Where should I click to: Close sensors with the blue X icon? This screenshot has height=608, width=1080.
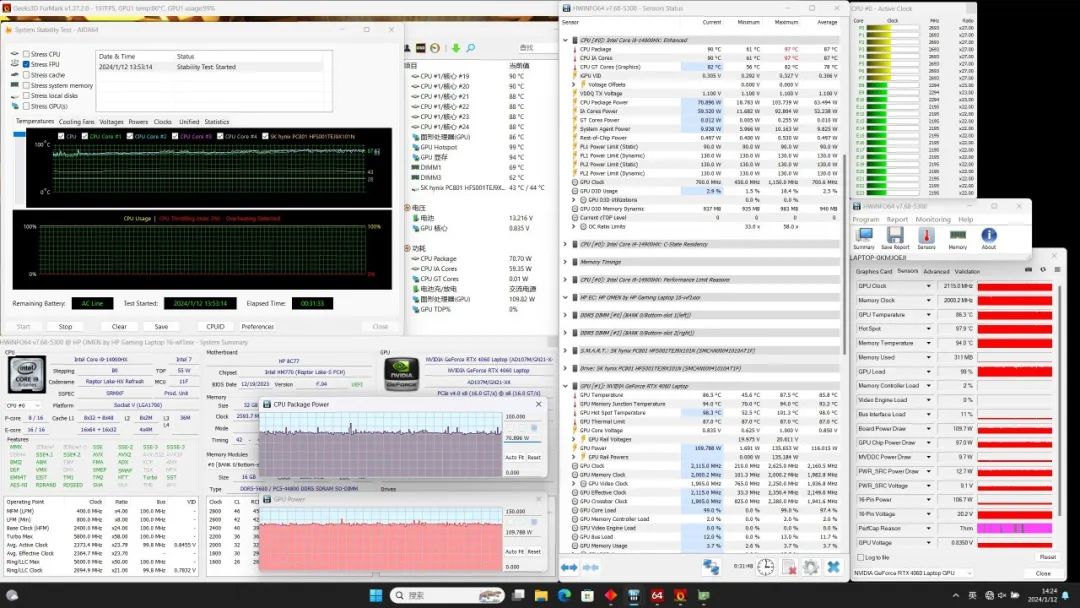tap(833, 567)
